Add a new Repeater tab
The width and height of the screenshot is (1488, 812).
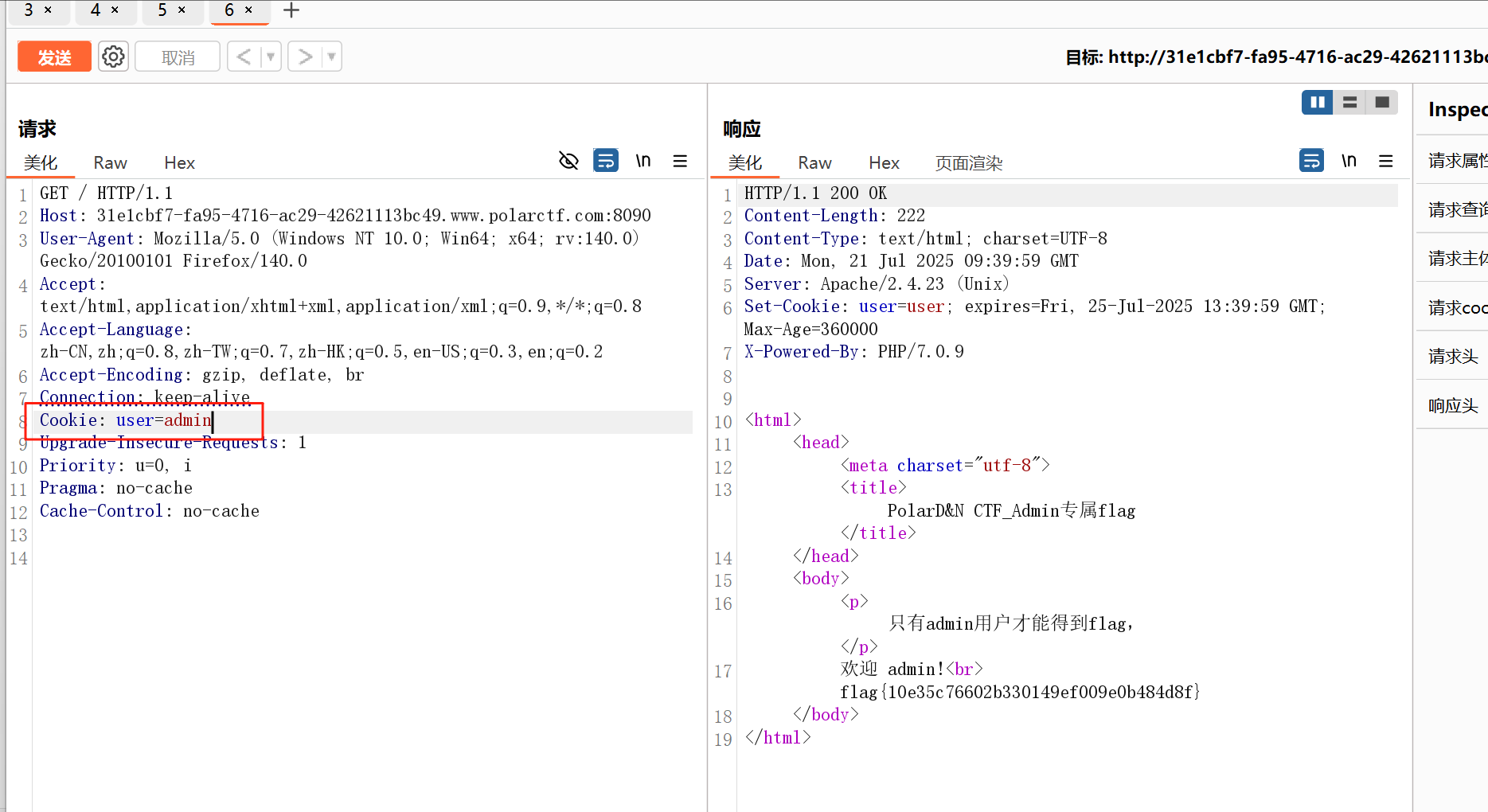291,10
